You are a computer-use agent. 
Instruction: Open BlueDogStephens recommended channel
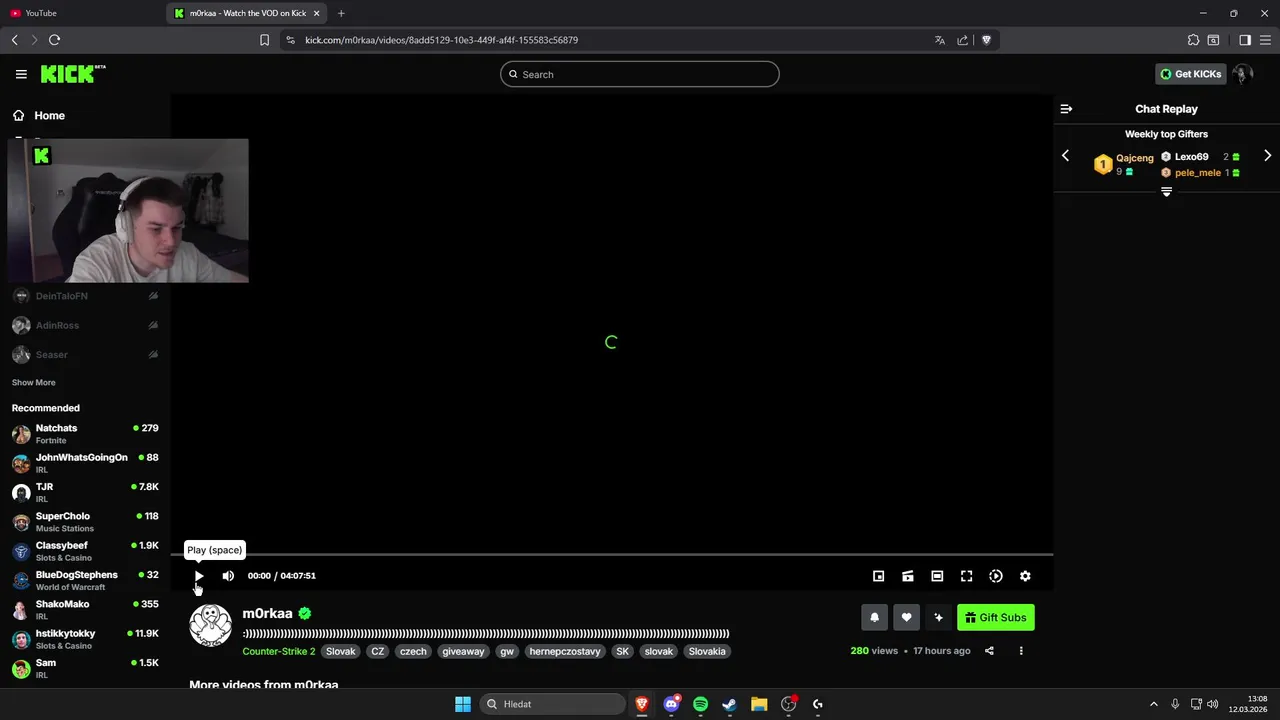point(85,580)
